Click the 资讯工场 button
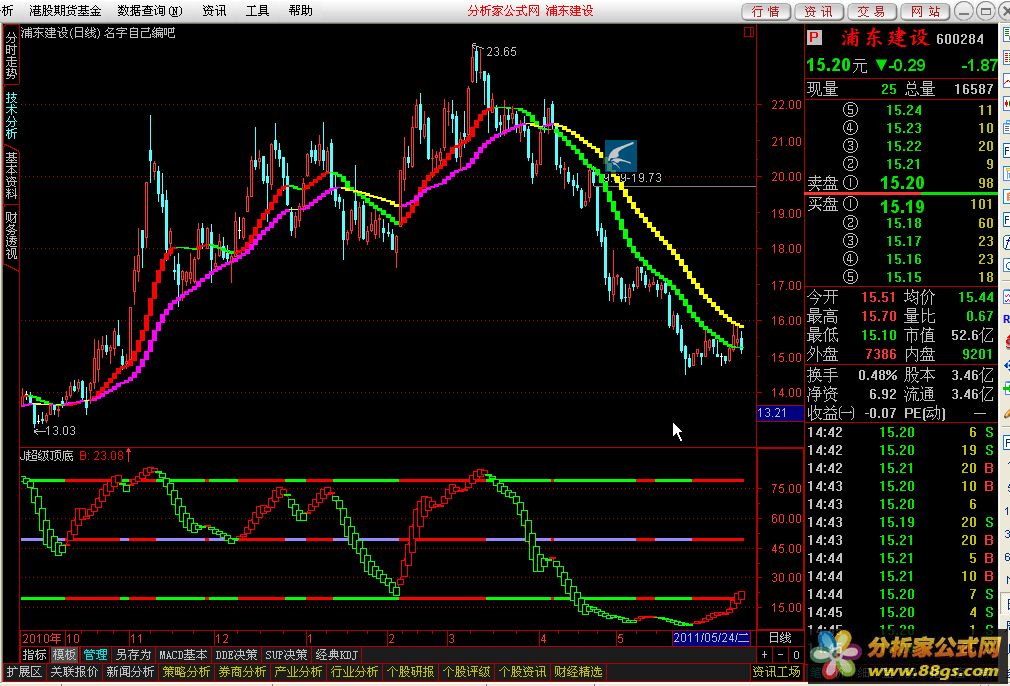Screen dimensions: 1010x686 click(x=776, y=672)
